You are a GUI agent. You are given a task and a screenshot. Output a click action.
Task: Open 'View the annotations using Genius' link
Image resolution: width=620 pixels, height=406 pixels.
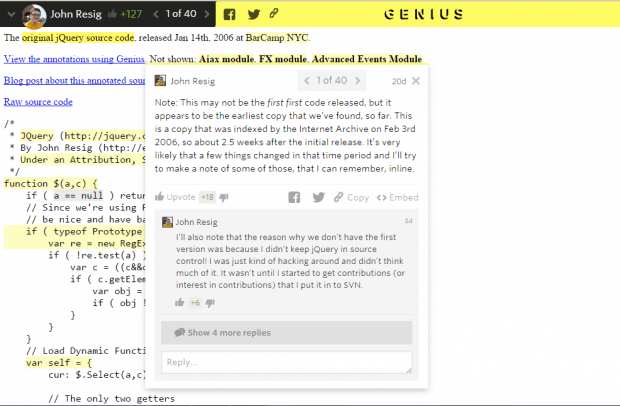pyautogui.click(x=74, y=59)
